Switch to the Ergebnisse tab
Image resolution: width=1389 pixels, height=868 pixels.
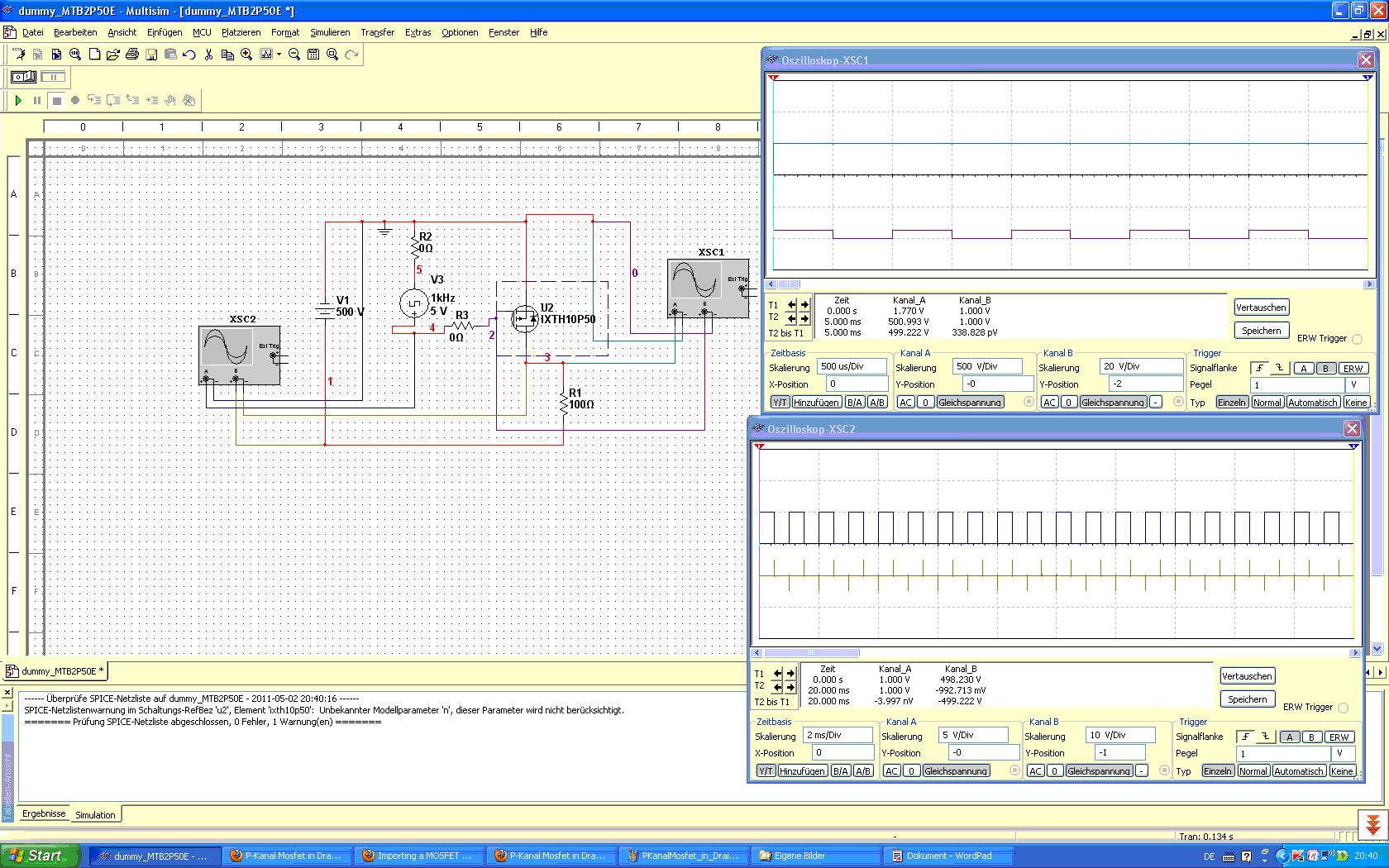(x=44, y=813)
